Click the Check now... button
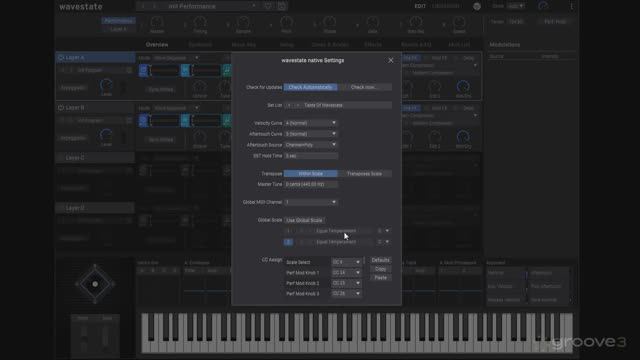This screenshot has width=640, height=360. (365, 87)
